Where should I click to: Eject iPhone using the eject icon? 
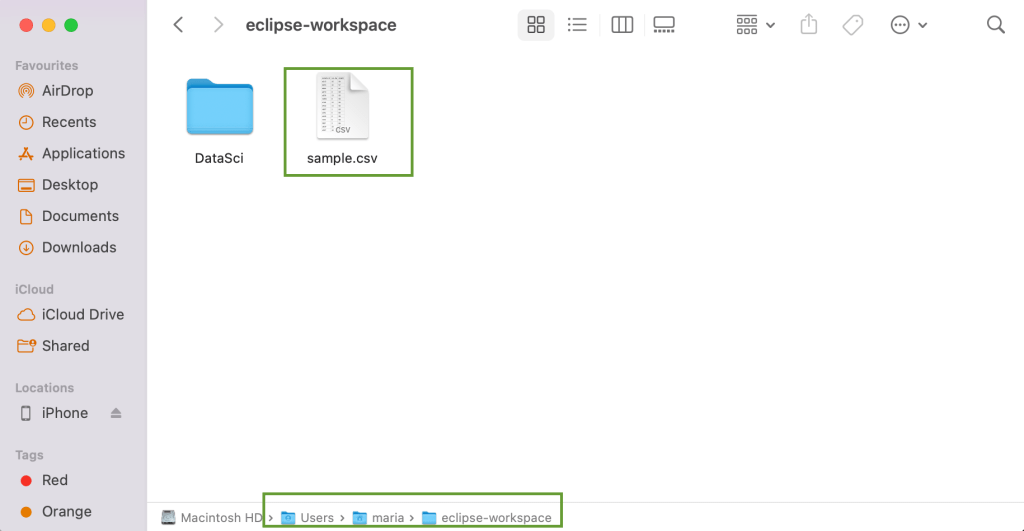click(116, 413)
